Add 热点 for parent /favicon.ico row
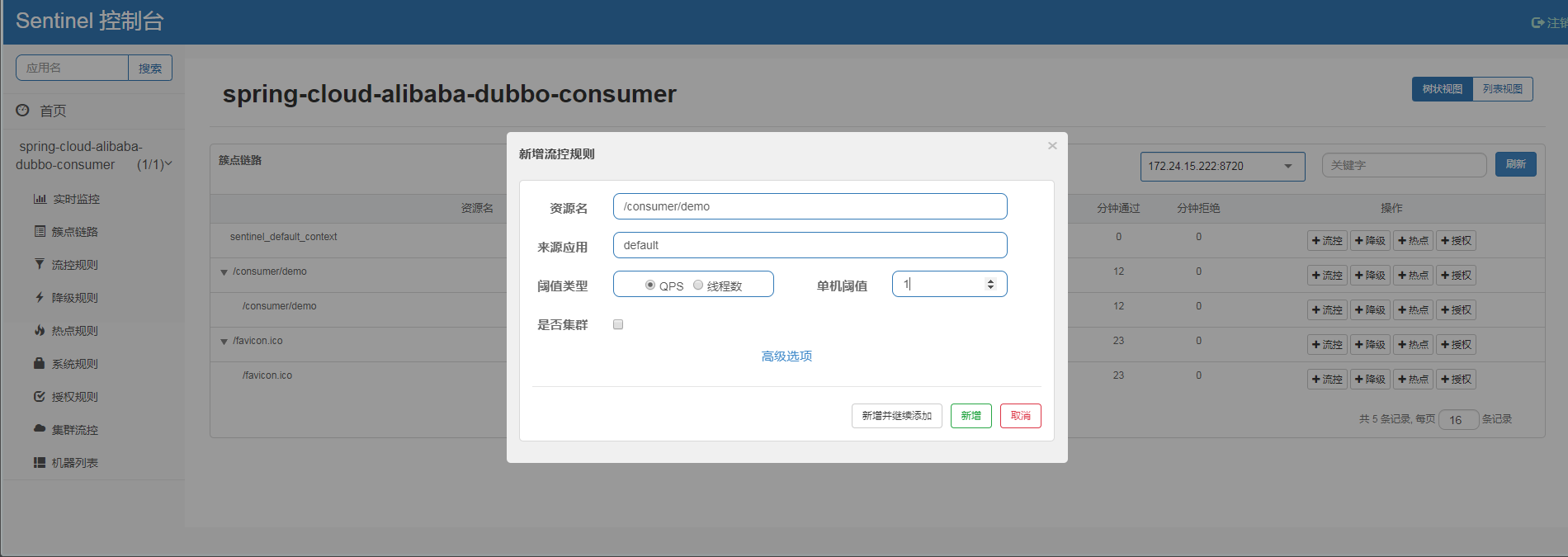 coord(1414,345)
